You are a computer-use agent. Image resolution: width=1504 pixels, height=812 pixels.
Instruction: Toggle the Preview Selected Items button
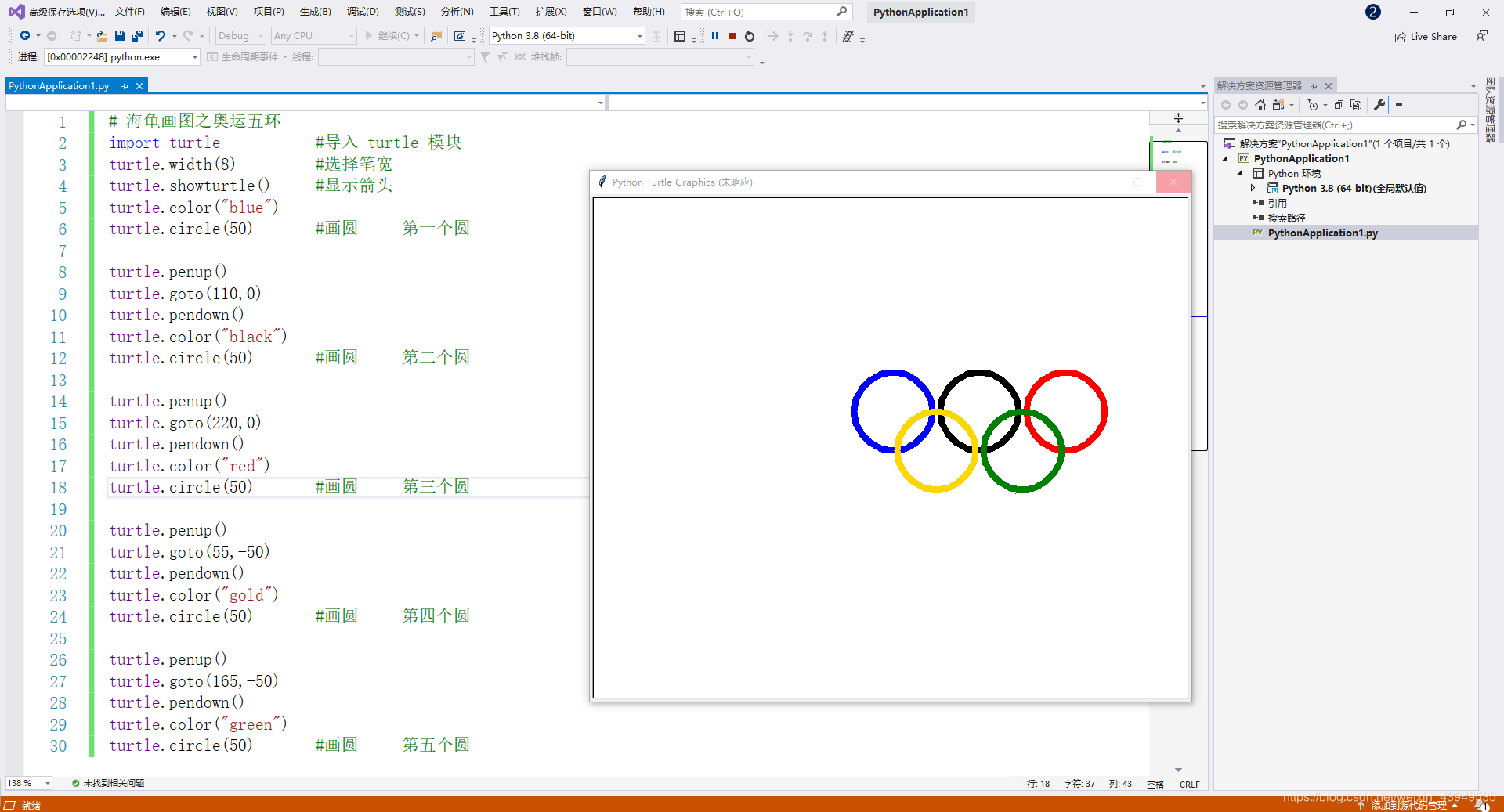1397,105
